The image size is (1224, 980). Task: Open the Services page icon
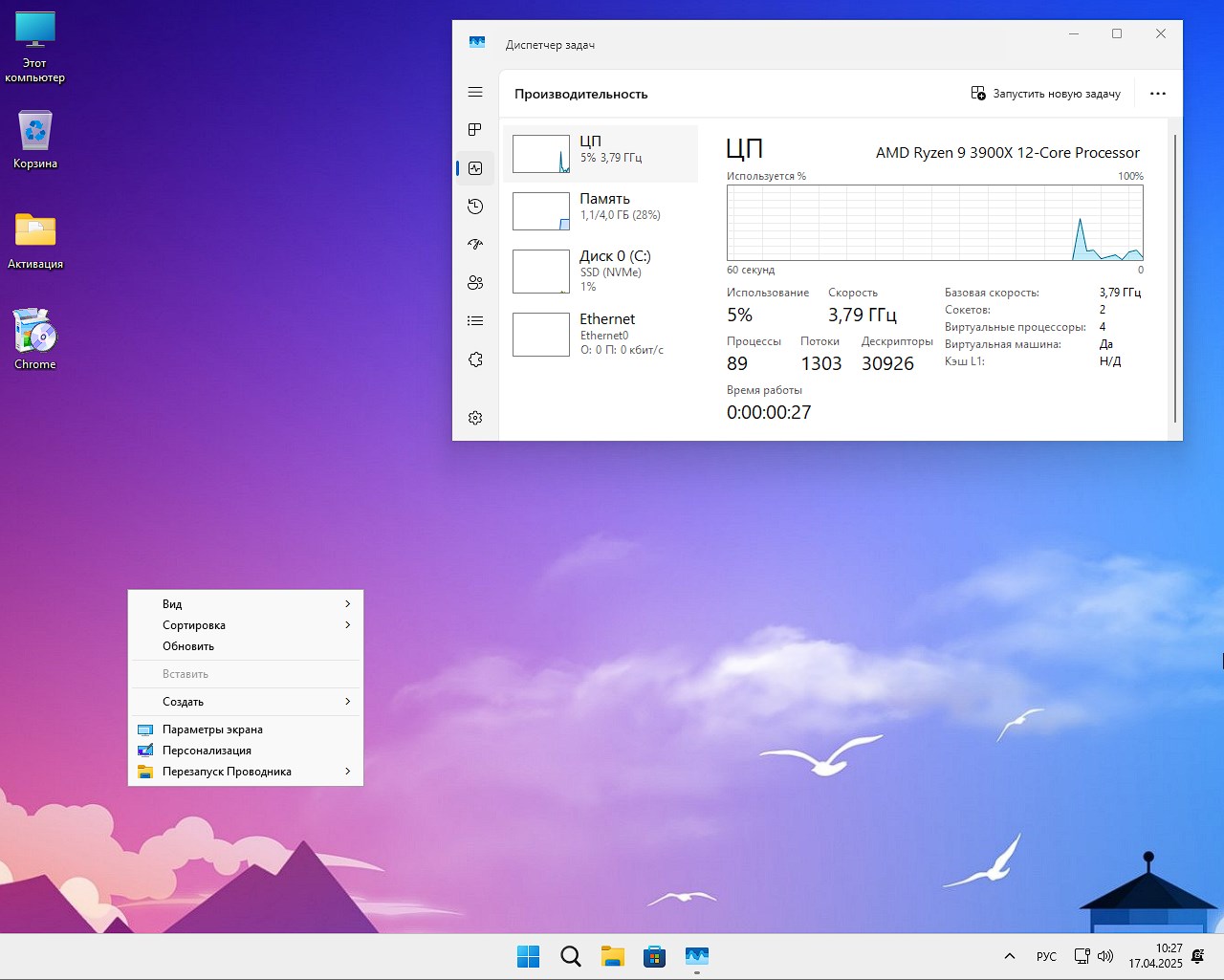pyautogui.click(x=475, y=359)
